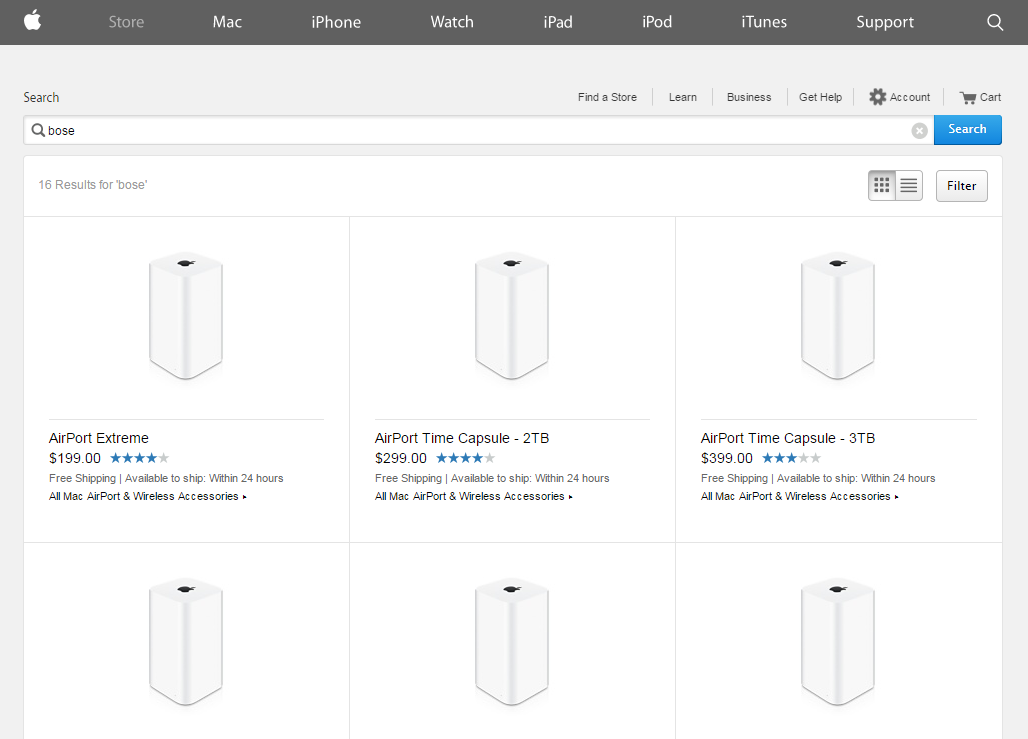
Task: Click the star rating beside $299.00
Action: pyautogui.click(x=465, y=458)
